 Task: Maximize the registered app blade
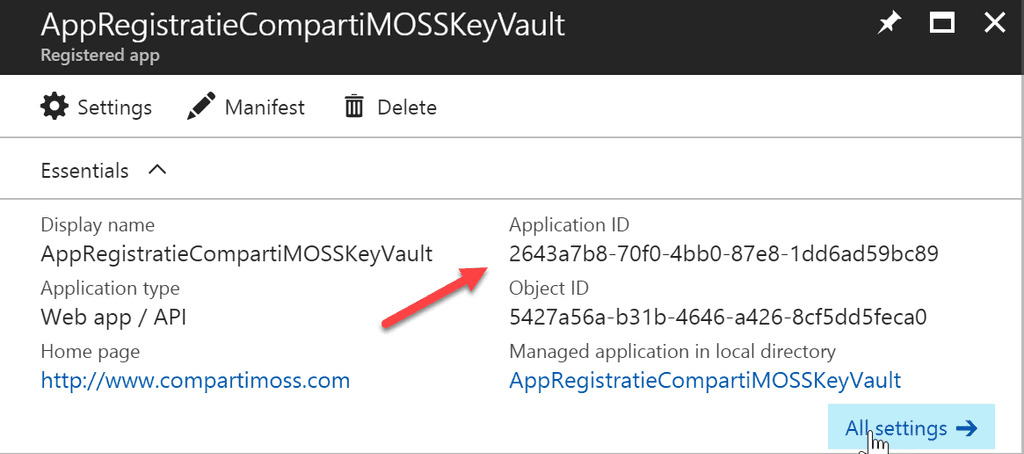coord(941,24)
